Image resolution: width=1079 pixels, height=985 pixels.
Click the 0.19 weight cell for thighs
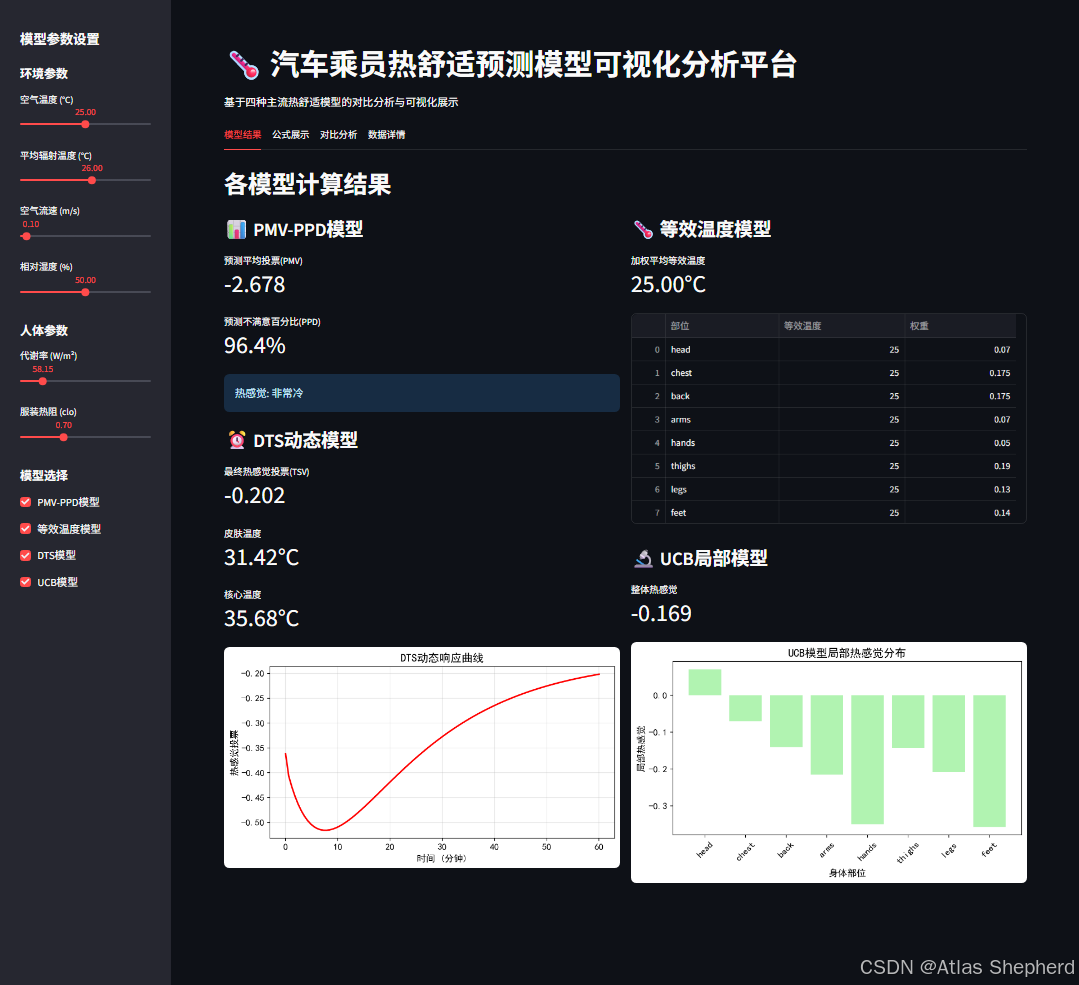960,466
